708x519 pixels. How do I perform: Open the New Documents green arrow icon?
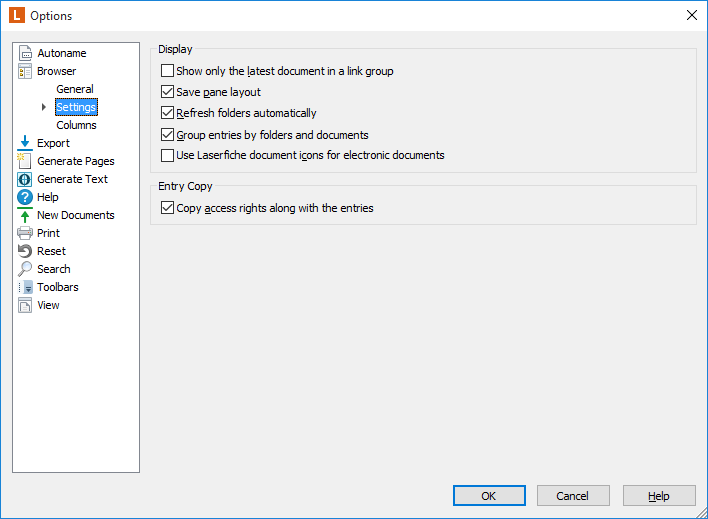tap(25, 215)
